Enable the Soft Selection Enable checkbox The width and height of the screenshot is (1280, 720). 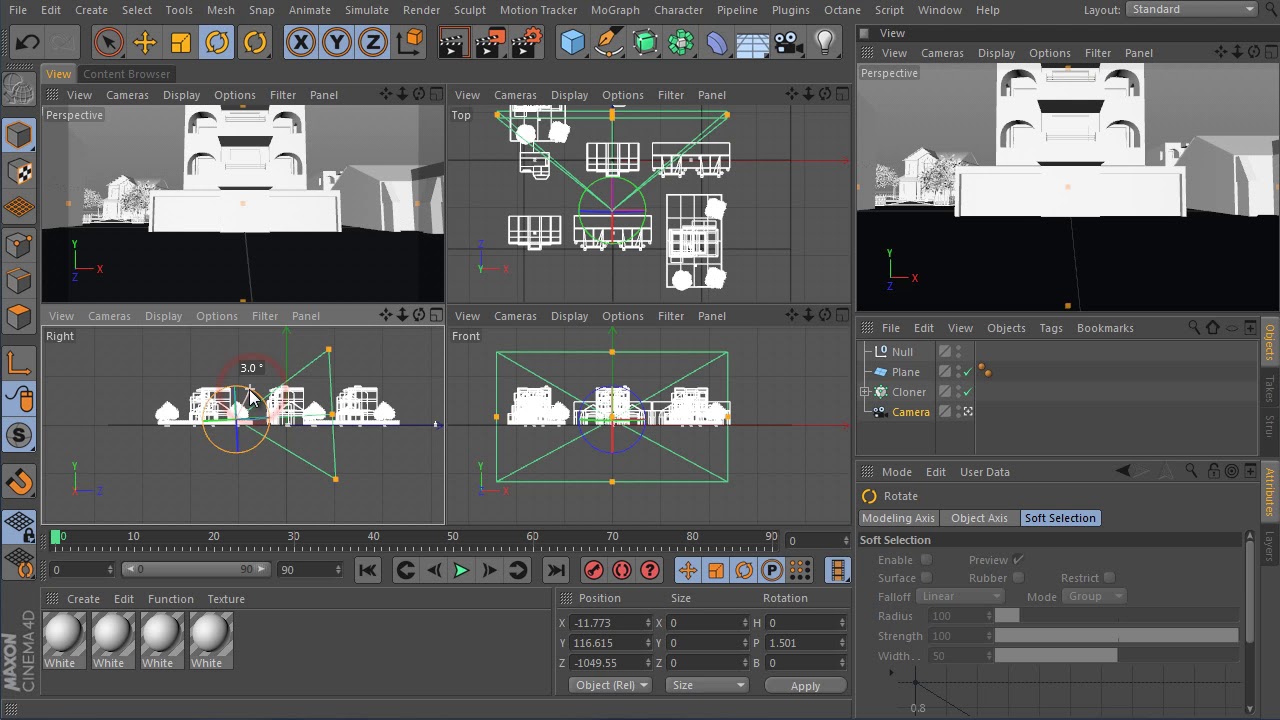926,560
